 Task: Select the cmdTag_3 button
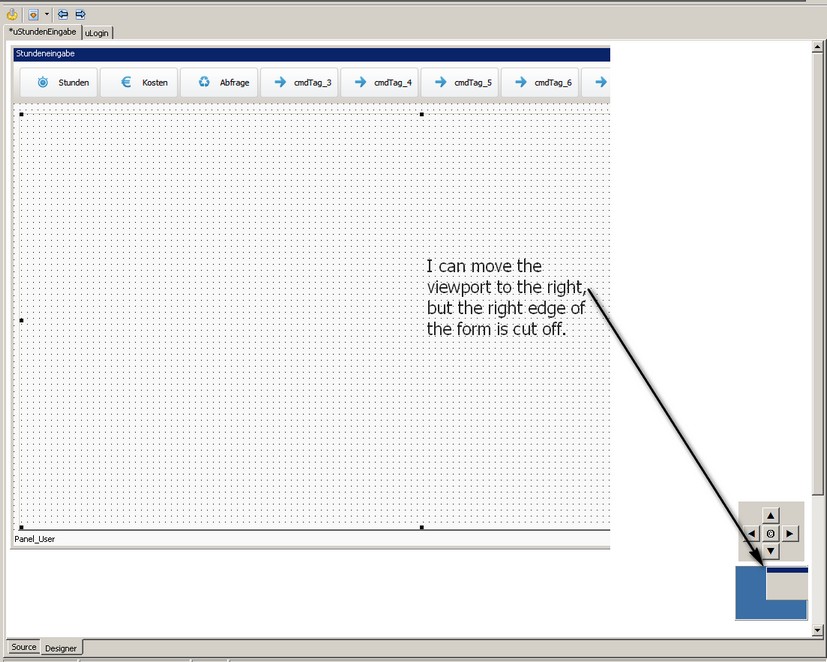tap(299, 82)
